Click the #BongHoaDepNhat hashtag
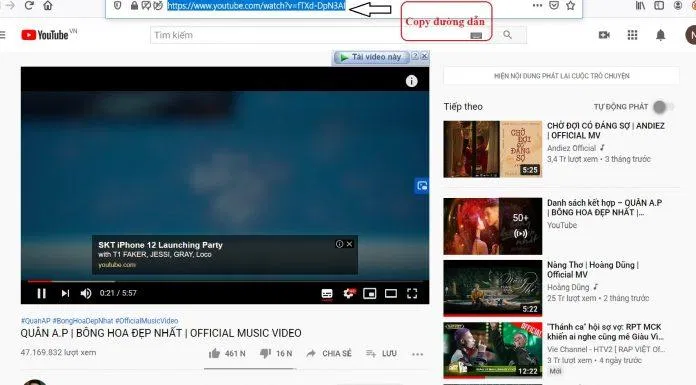This screenshot has width=696, height=385. point(83,321)
